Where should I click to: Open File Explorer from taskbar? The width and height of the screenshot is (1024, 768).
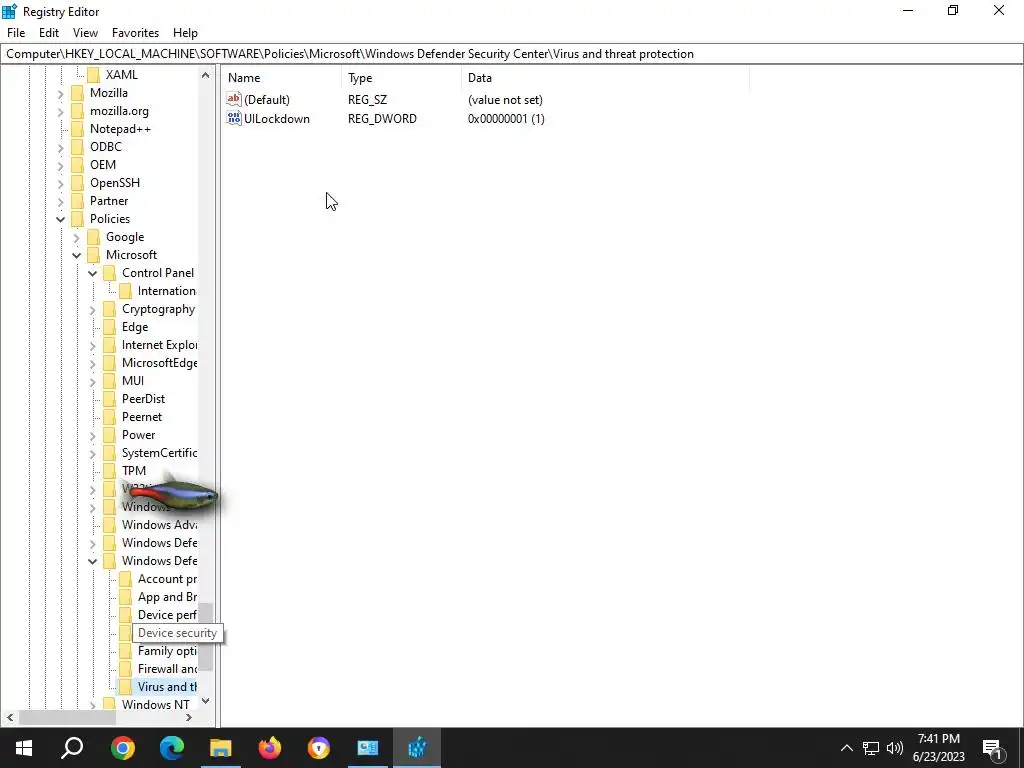point(221,748)
